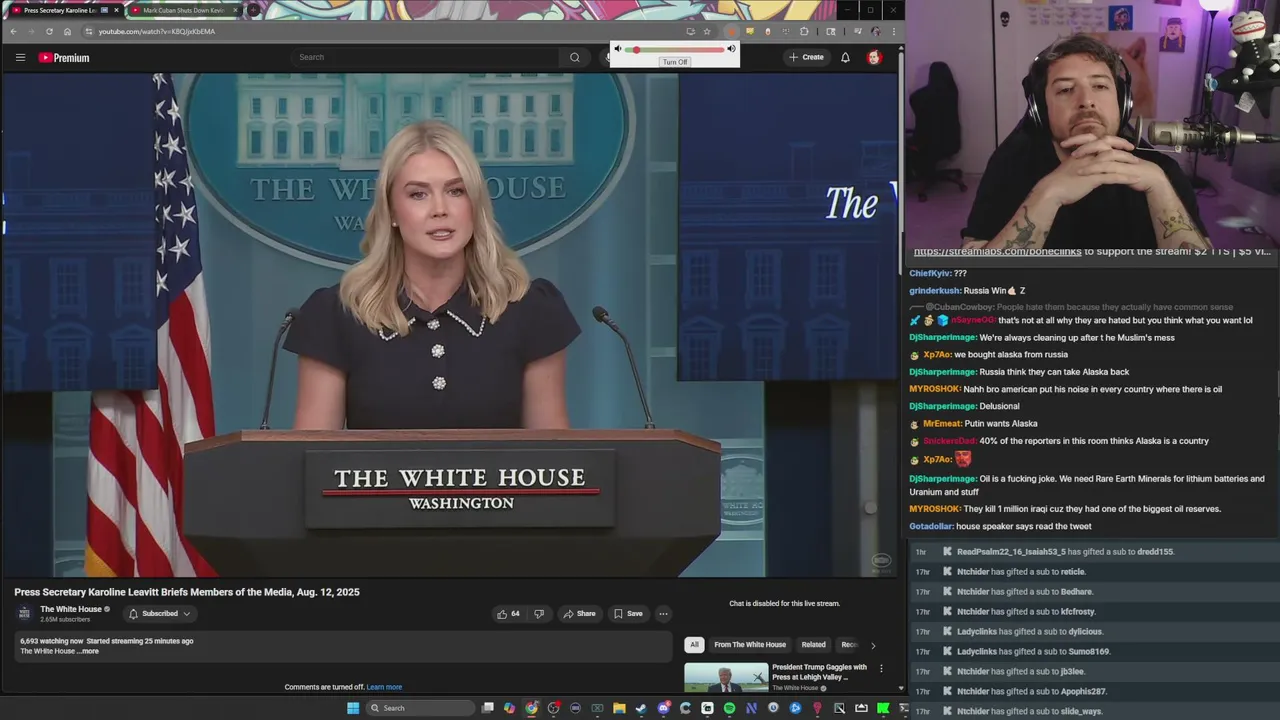Click The White House channel avatar
Image resolution: width=1280 pixels, height=720 pixels.
(24, 613)
